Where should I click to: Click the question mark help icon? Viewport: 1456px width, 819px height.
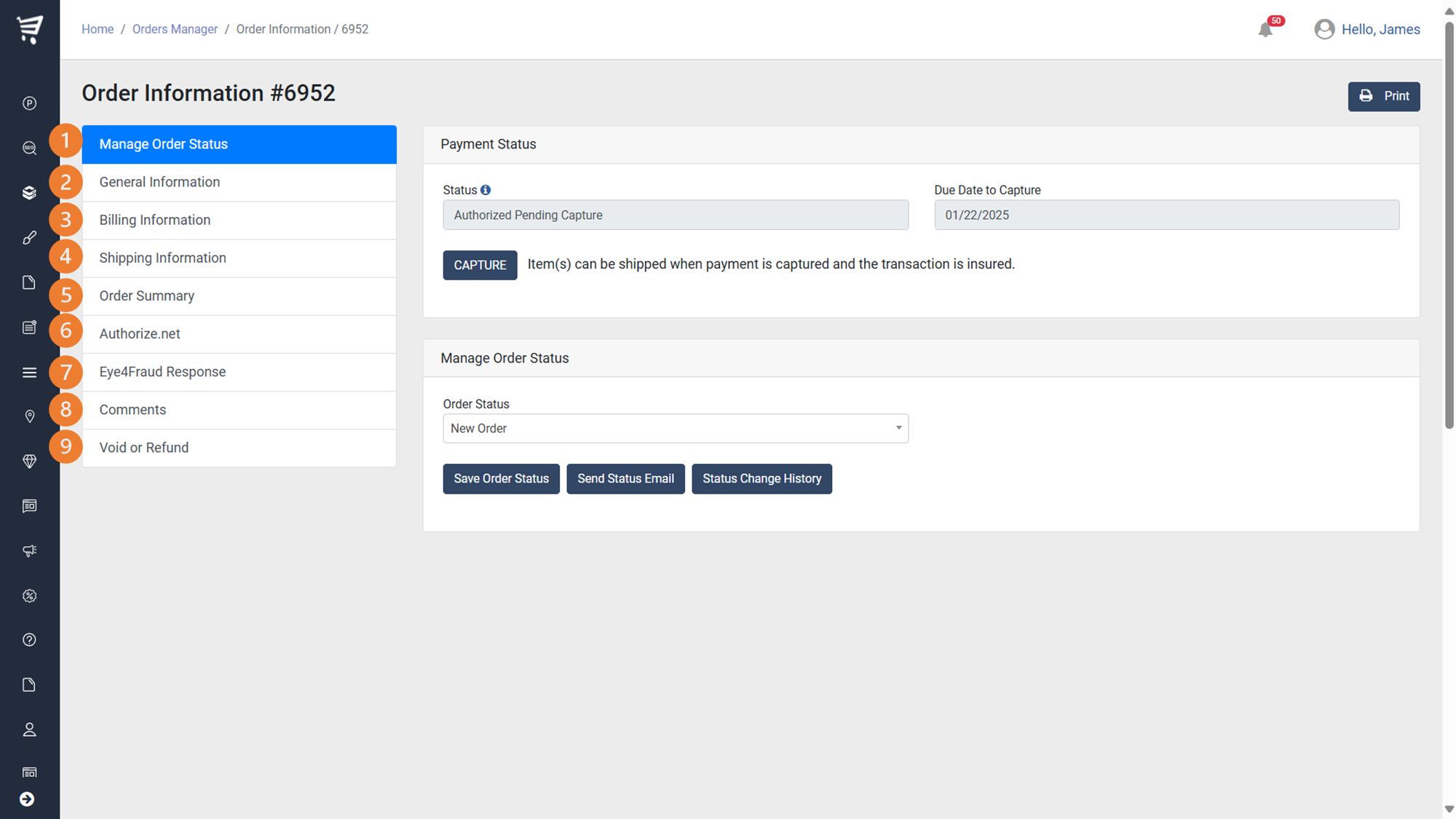point(29,640)
